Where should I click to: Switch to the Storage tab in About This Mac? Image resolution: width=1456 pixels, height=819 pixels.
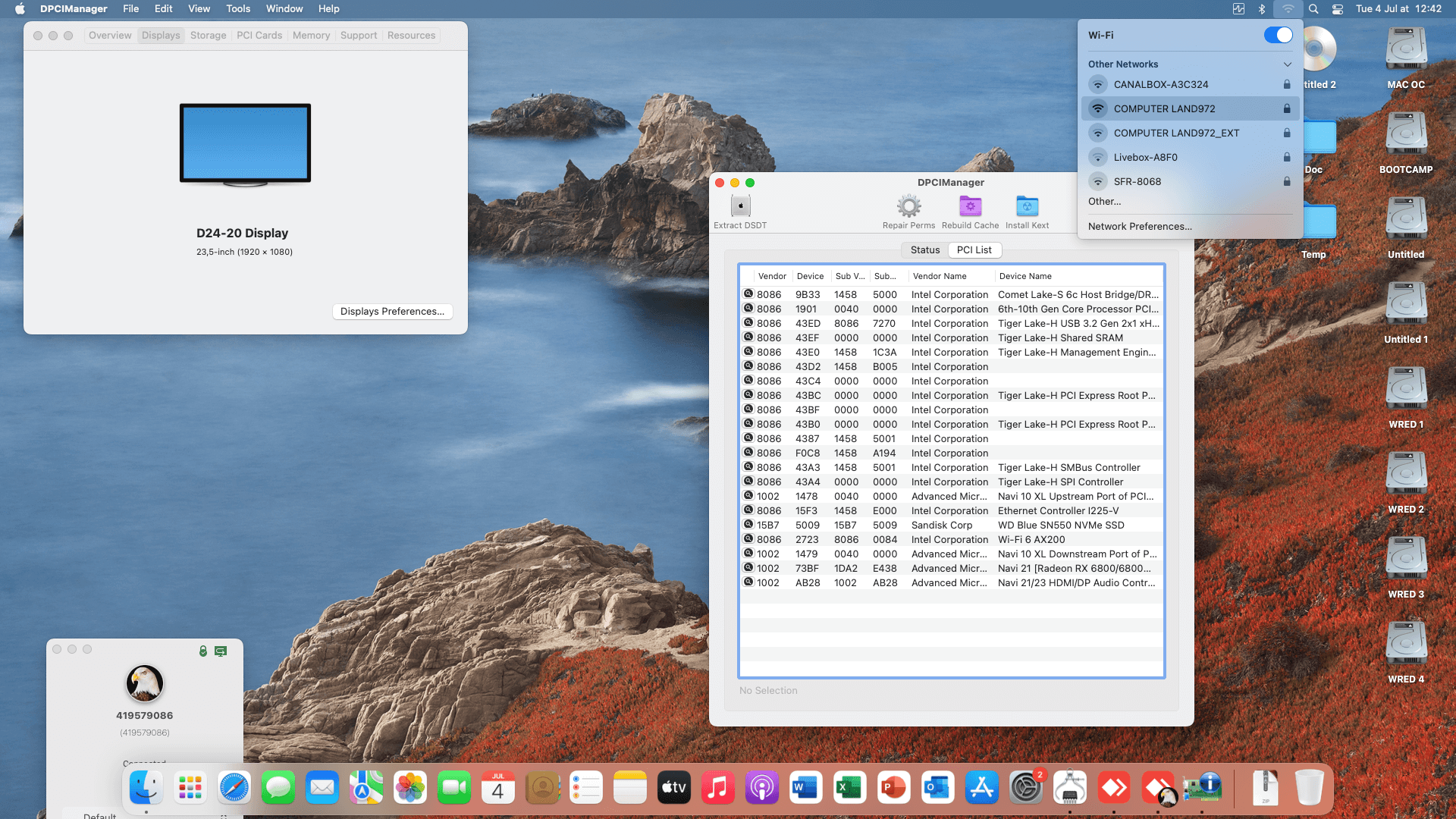tap(208, 36)
